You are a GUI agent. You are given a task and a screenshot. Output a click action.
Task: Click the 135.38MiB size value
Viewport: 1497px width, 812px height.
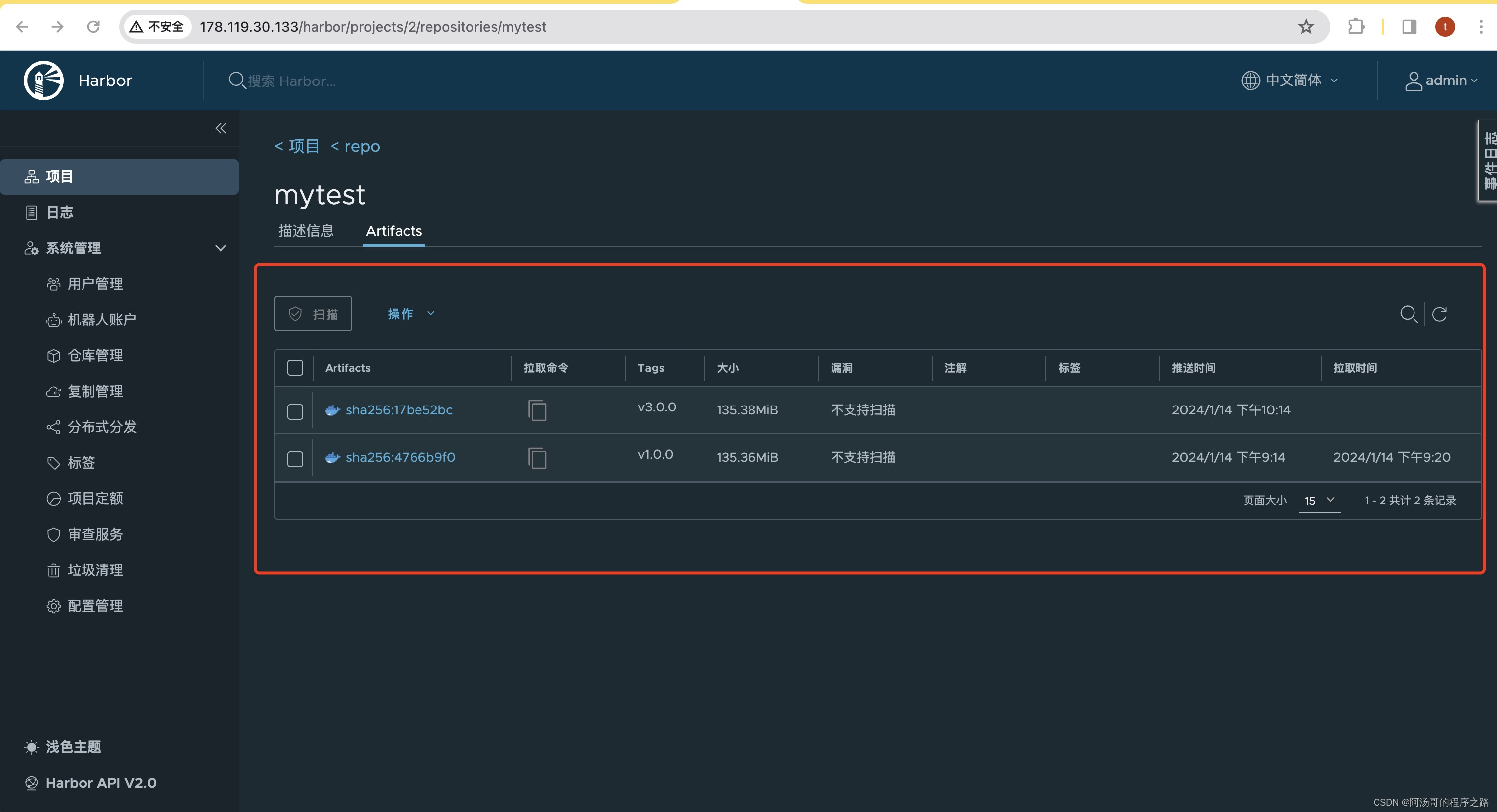pos(748,410)
